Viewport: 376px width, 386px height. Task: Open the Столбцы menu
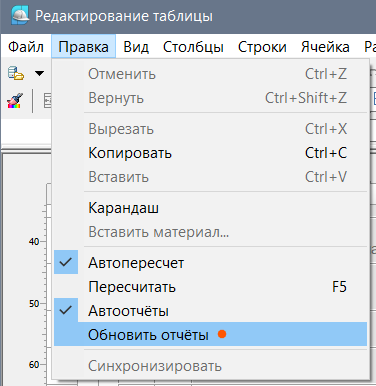(x=193, y=47)
